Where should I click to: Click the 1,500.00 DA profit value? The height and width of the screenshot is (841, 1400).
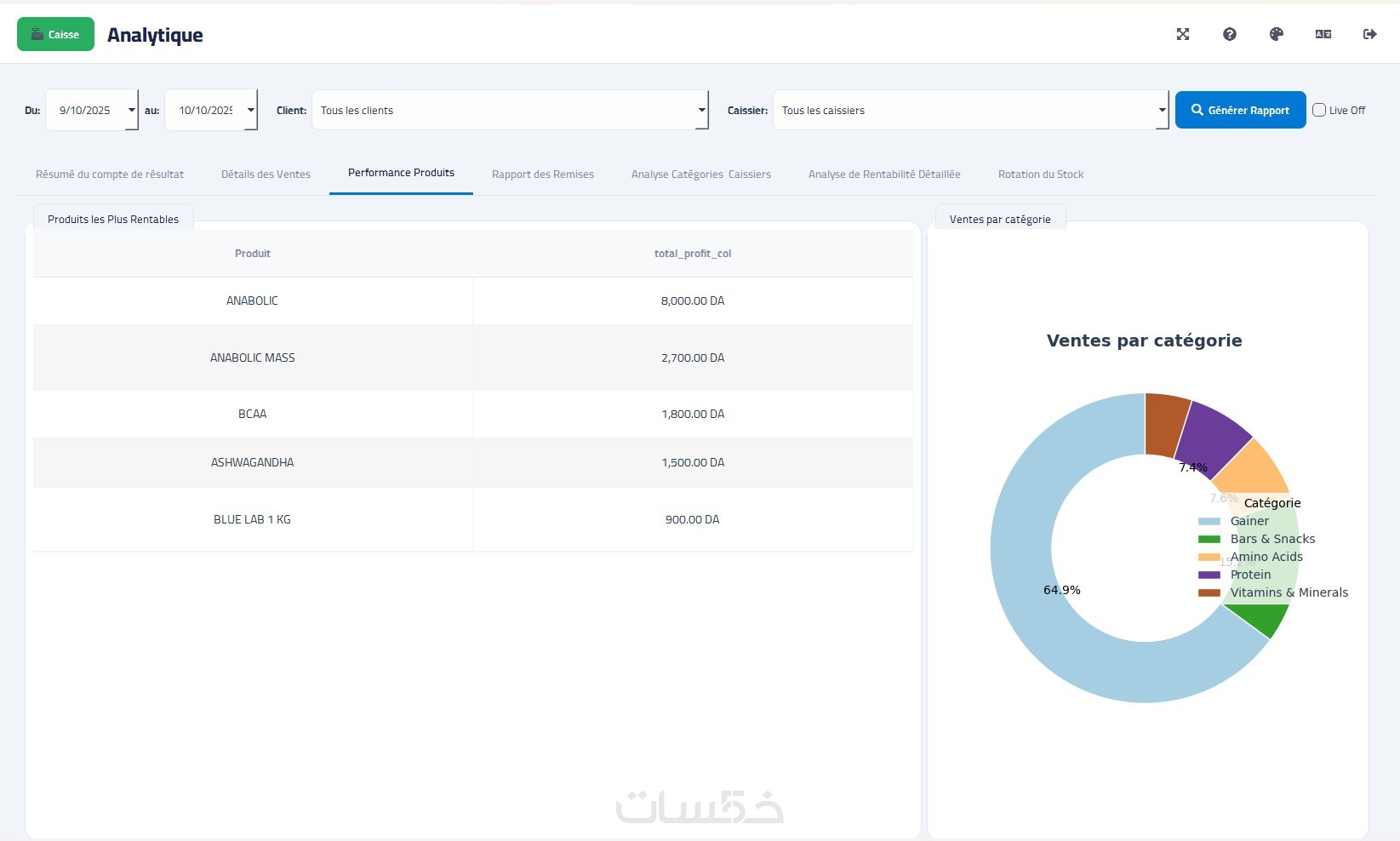tap(693, 462)
